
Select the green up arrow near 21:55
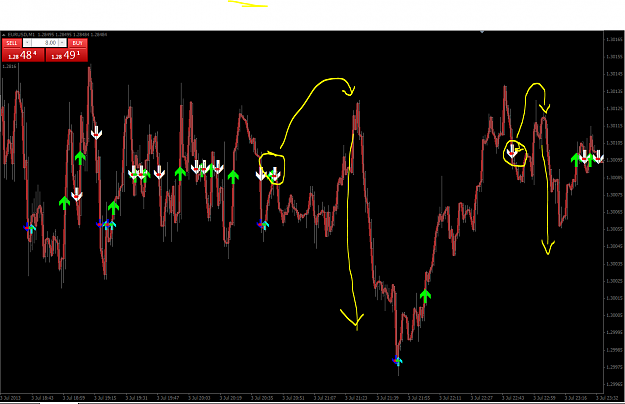click(x=425, y=296)
